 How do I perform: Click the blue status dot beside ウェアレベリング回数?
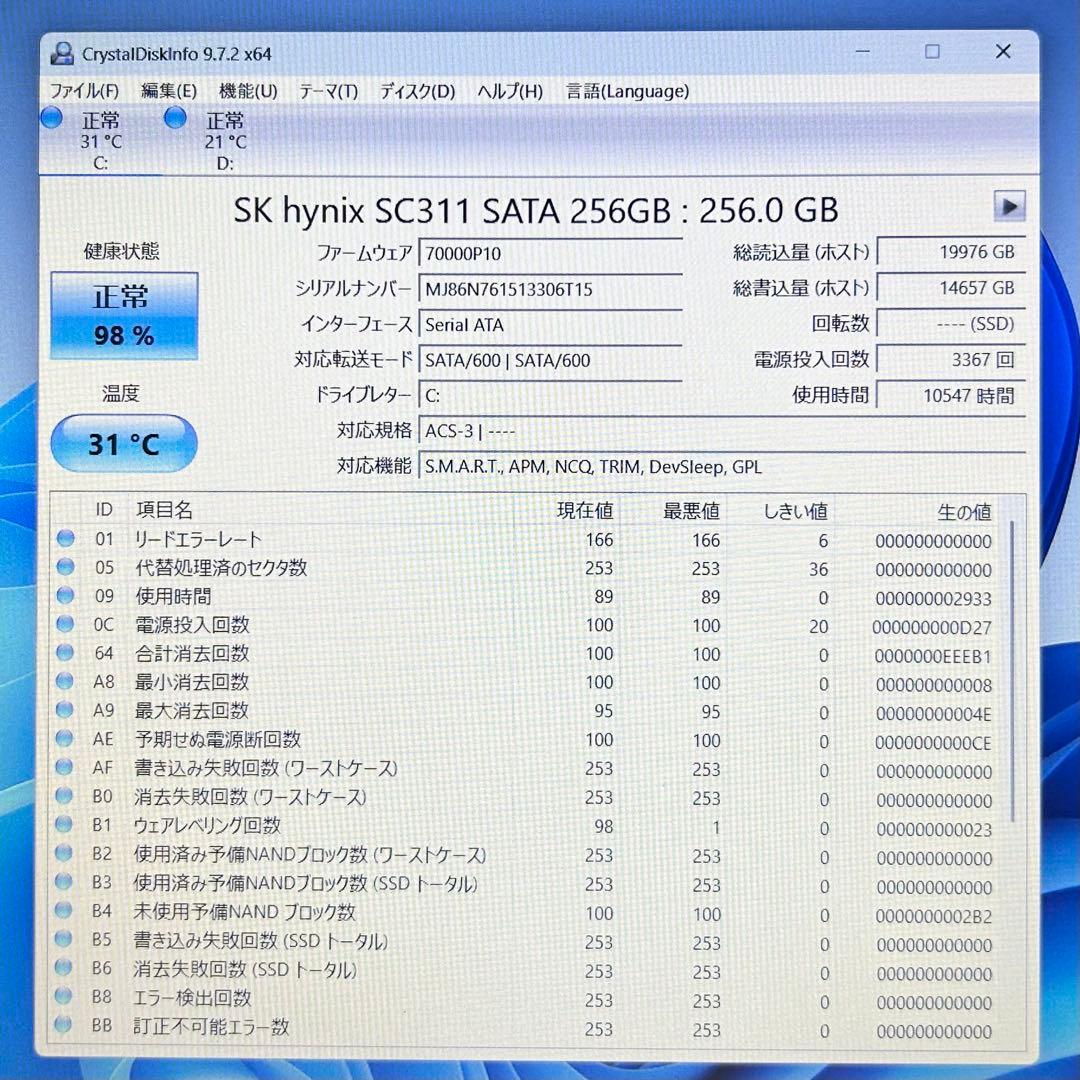[65, 826]
